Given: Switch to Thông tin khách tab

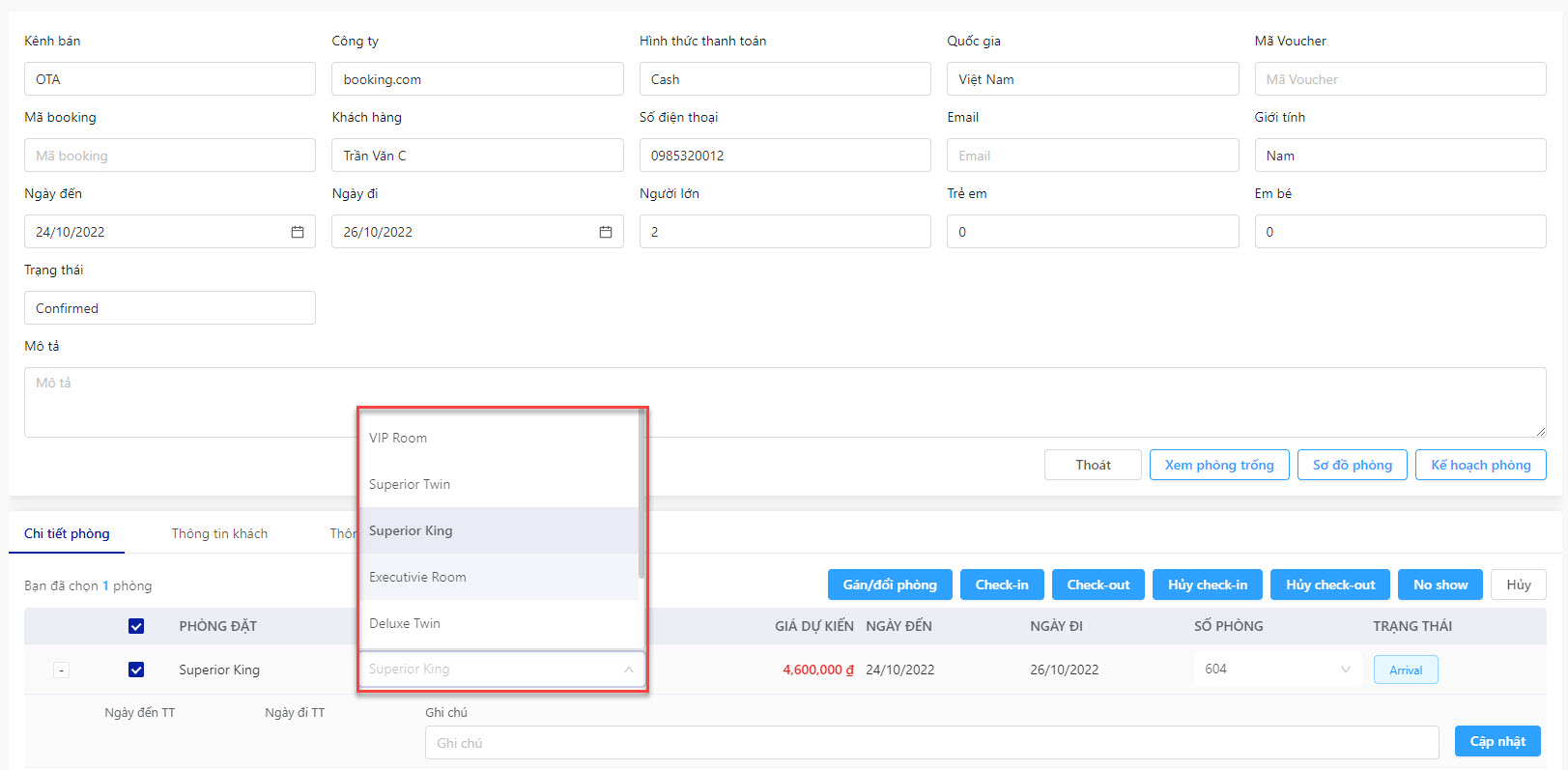Looking at the screenshot, I should click(x=219, y=533).
